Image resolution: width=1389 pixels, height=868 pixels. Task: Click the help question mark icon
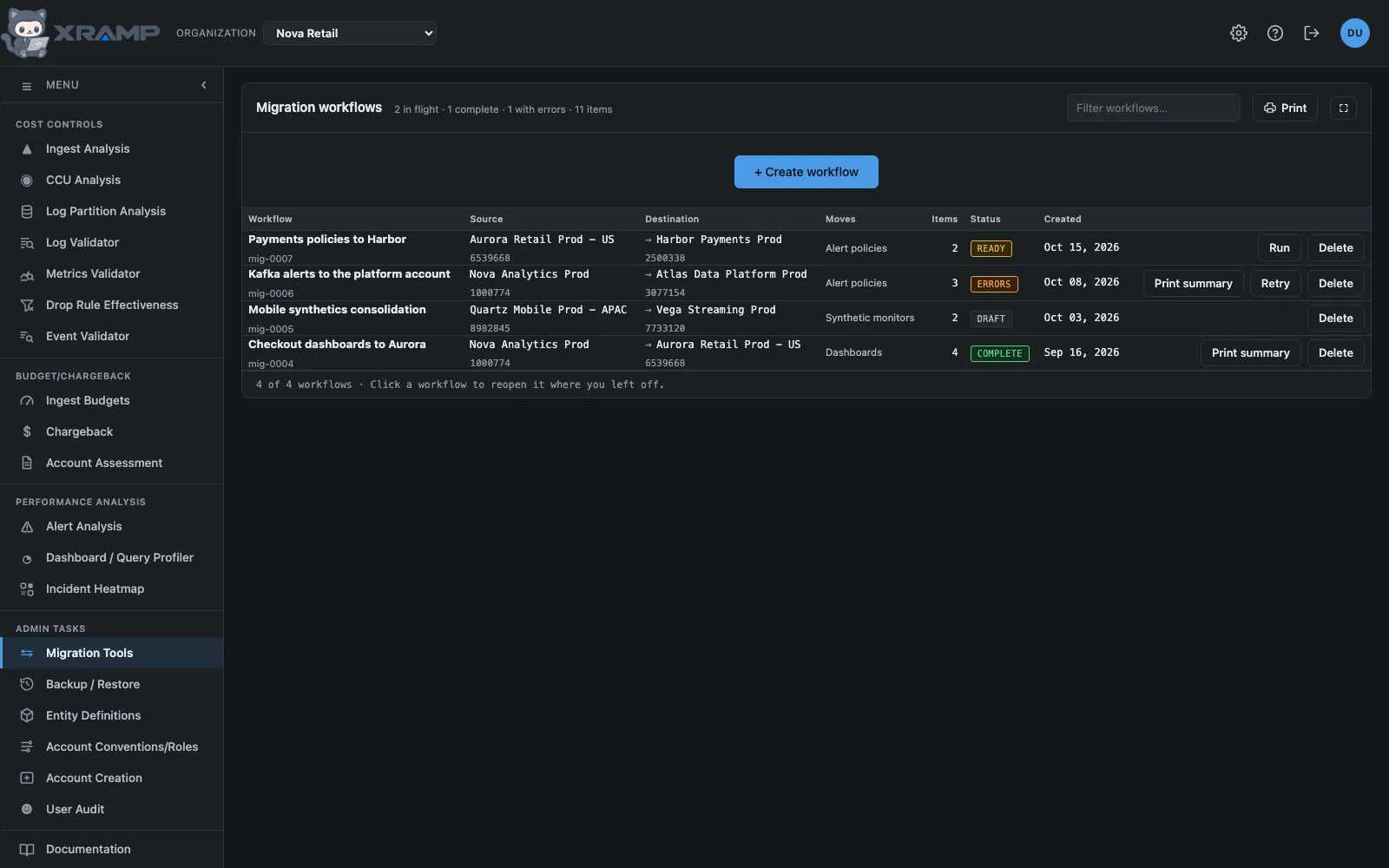click(1275, 33)
